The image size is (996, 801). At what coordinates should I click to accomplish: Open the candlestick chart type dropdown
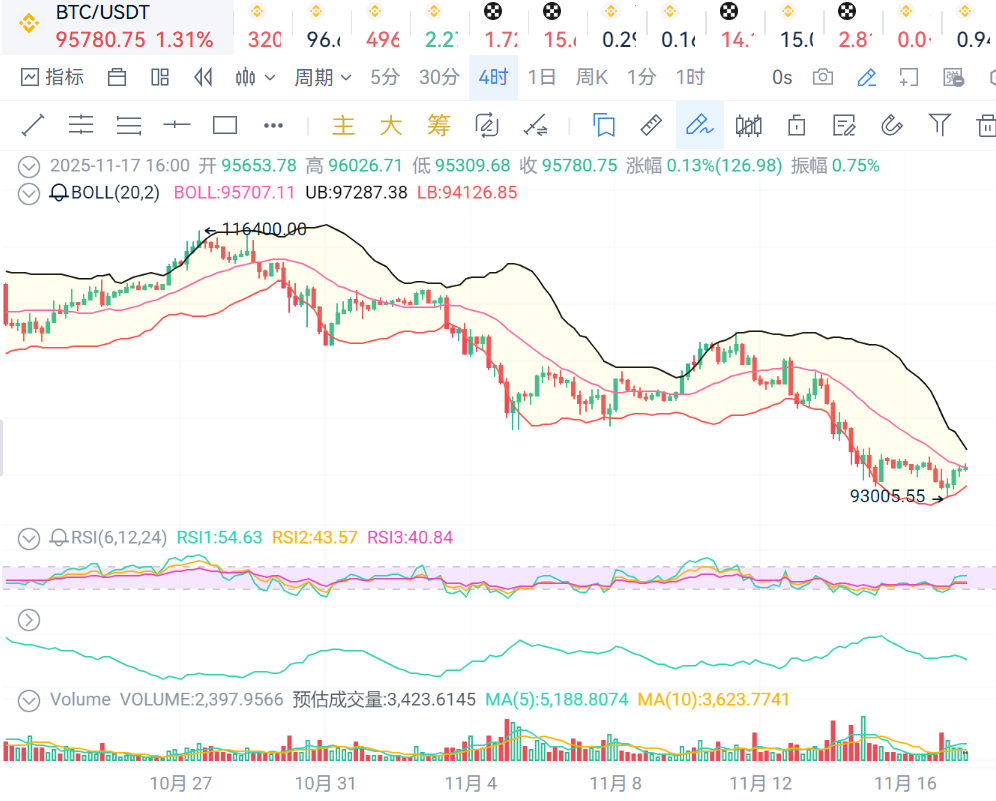tap(255, 77)
